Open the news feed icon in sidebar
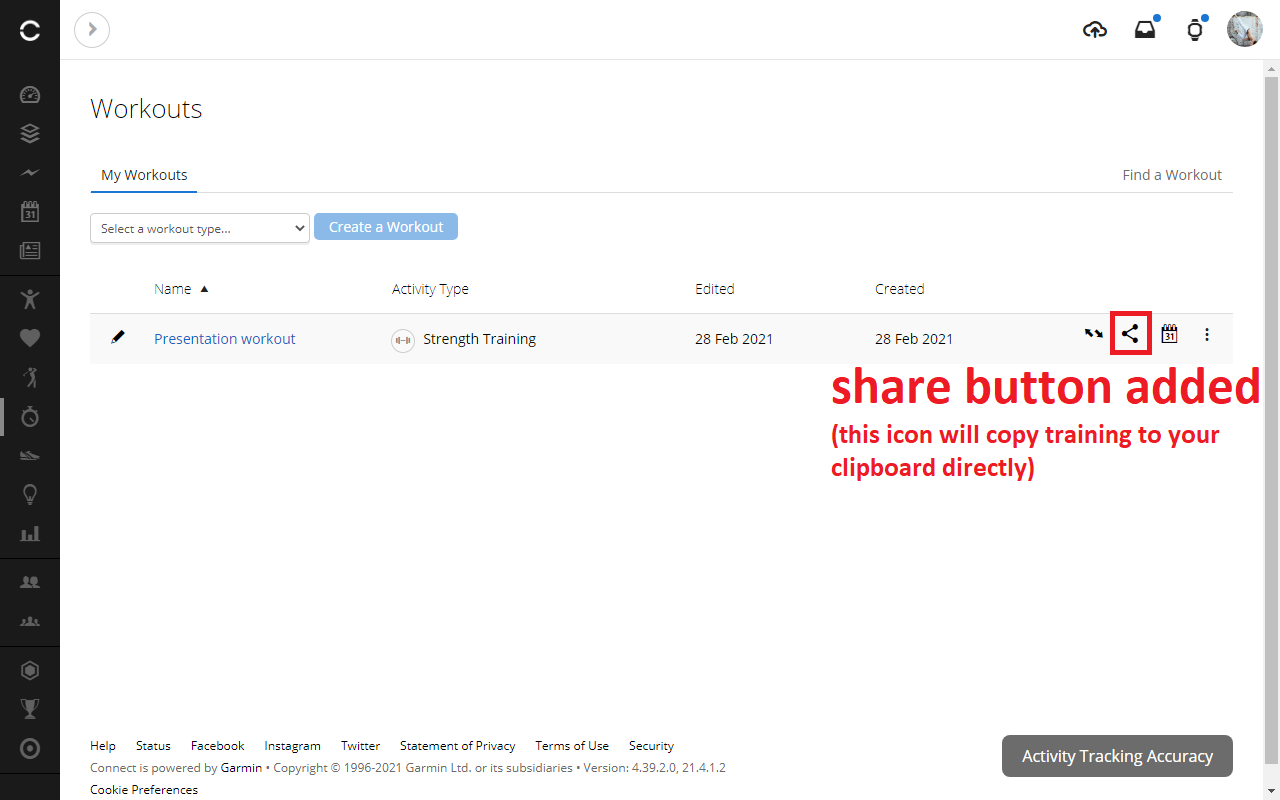Viewport: 1280px width, 800px height. pyautogui.click(x=30, y=251)
